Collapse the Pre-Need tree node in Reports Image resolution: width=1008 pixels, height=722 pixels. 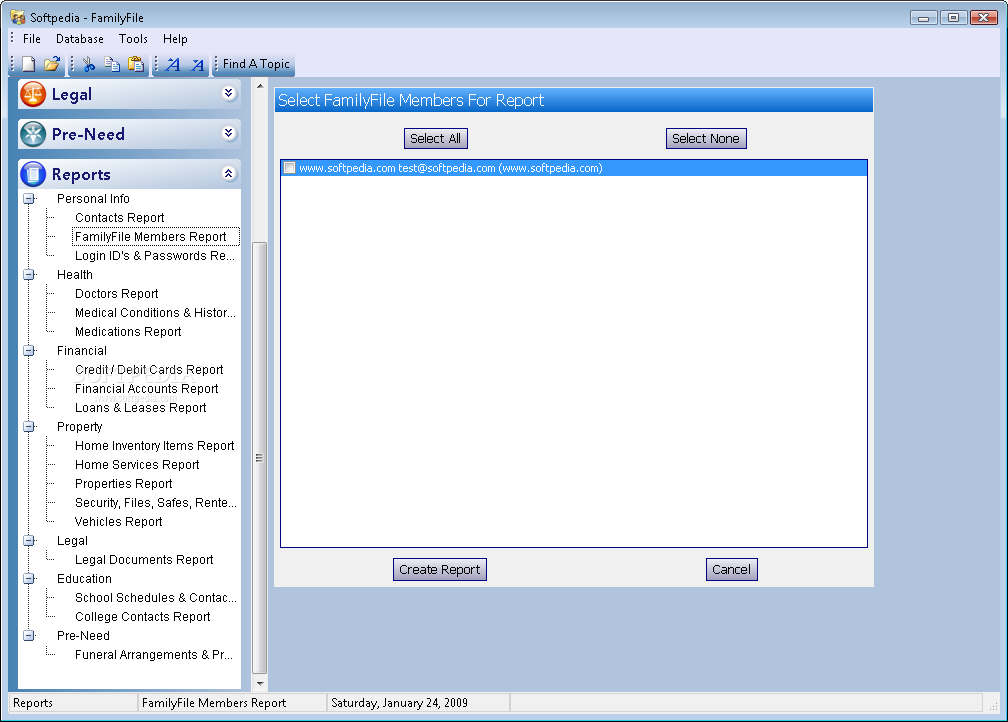tap(28, 635)
